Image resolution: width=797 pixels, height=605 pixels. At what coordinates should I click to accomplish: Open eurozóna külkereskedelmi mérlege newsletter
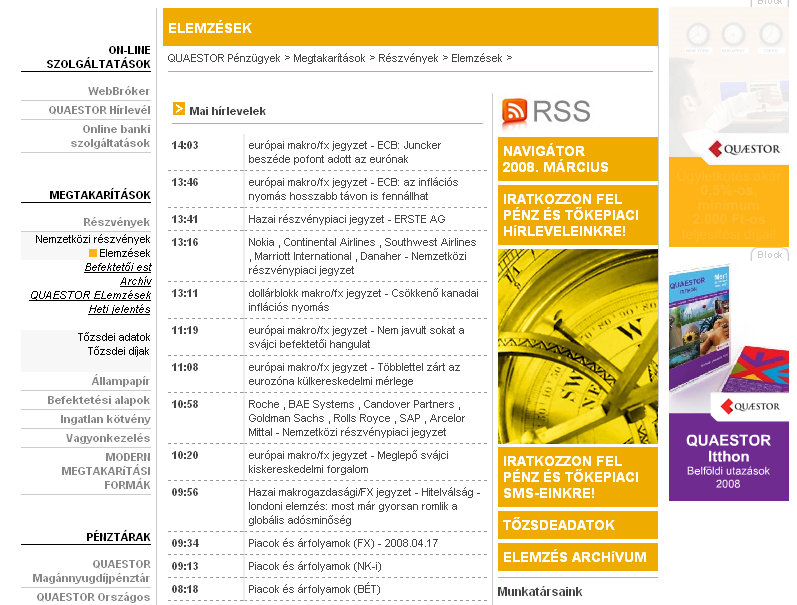click(x=354, y=374)
